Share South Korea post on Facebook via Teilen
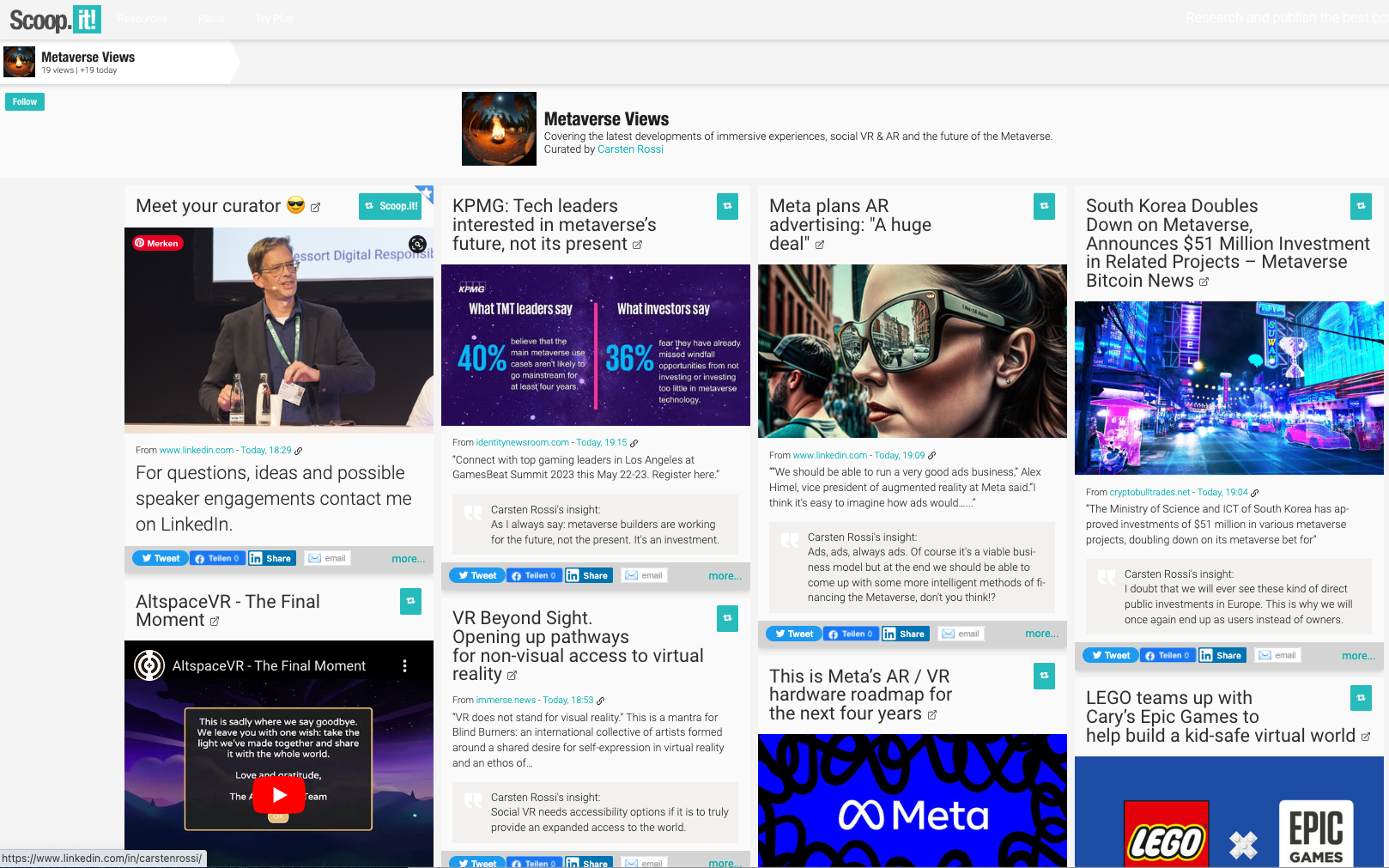Viewport: 1389px width, 868px height. (x=1168, y=655)
